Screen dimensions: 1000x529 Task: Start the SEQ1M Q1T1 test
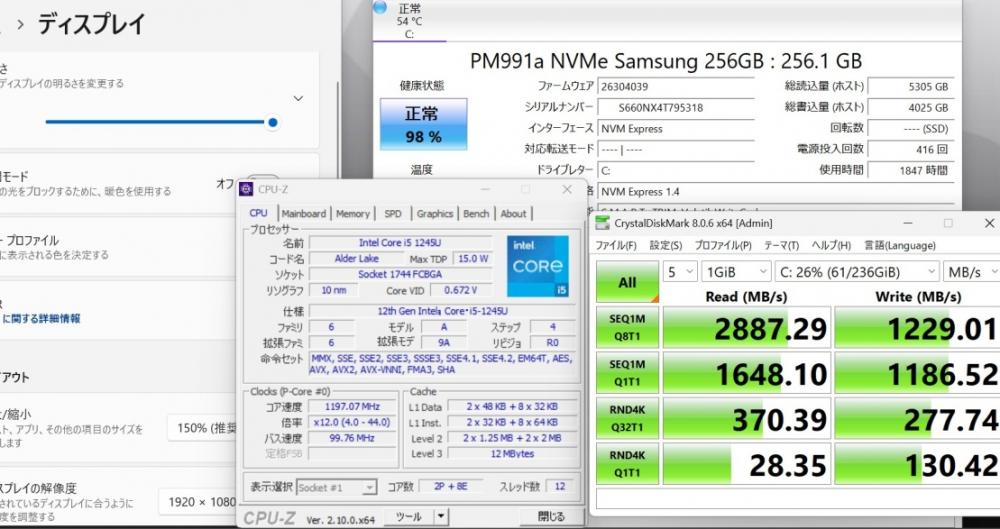628,373
